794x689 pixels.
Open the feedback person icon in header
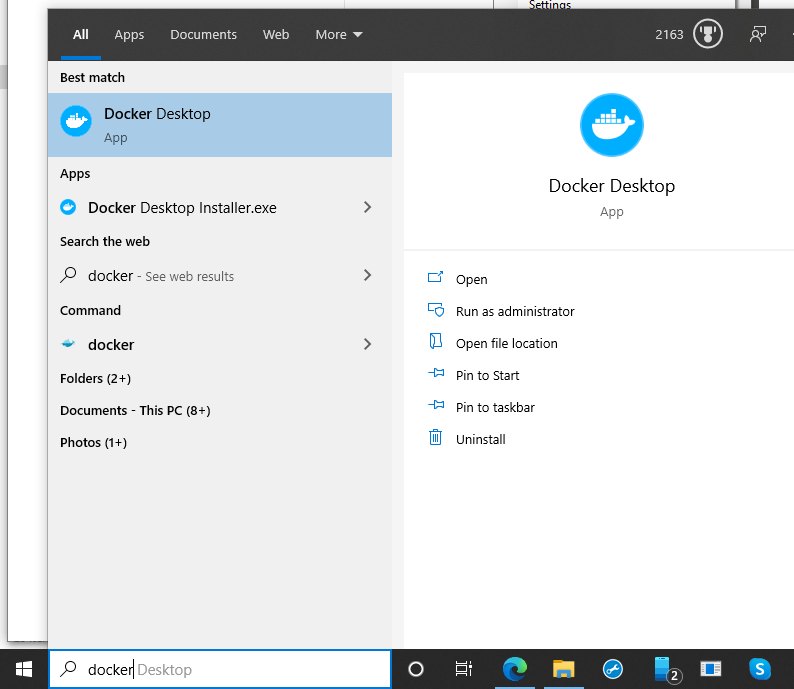coord(758,34)
